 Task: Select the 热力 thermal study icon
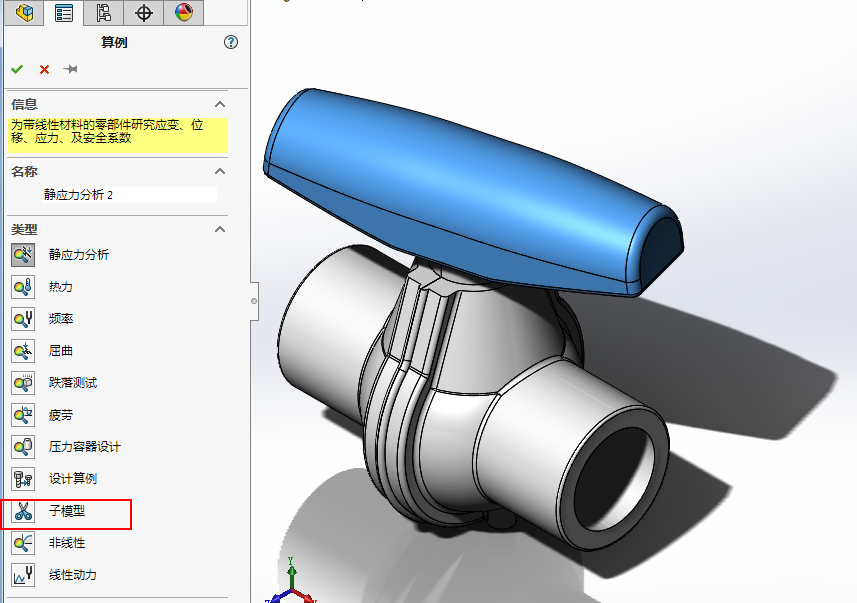tap(23, 286)
